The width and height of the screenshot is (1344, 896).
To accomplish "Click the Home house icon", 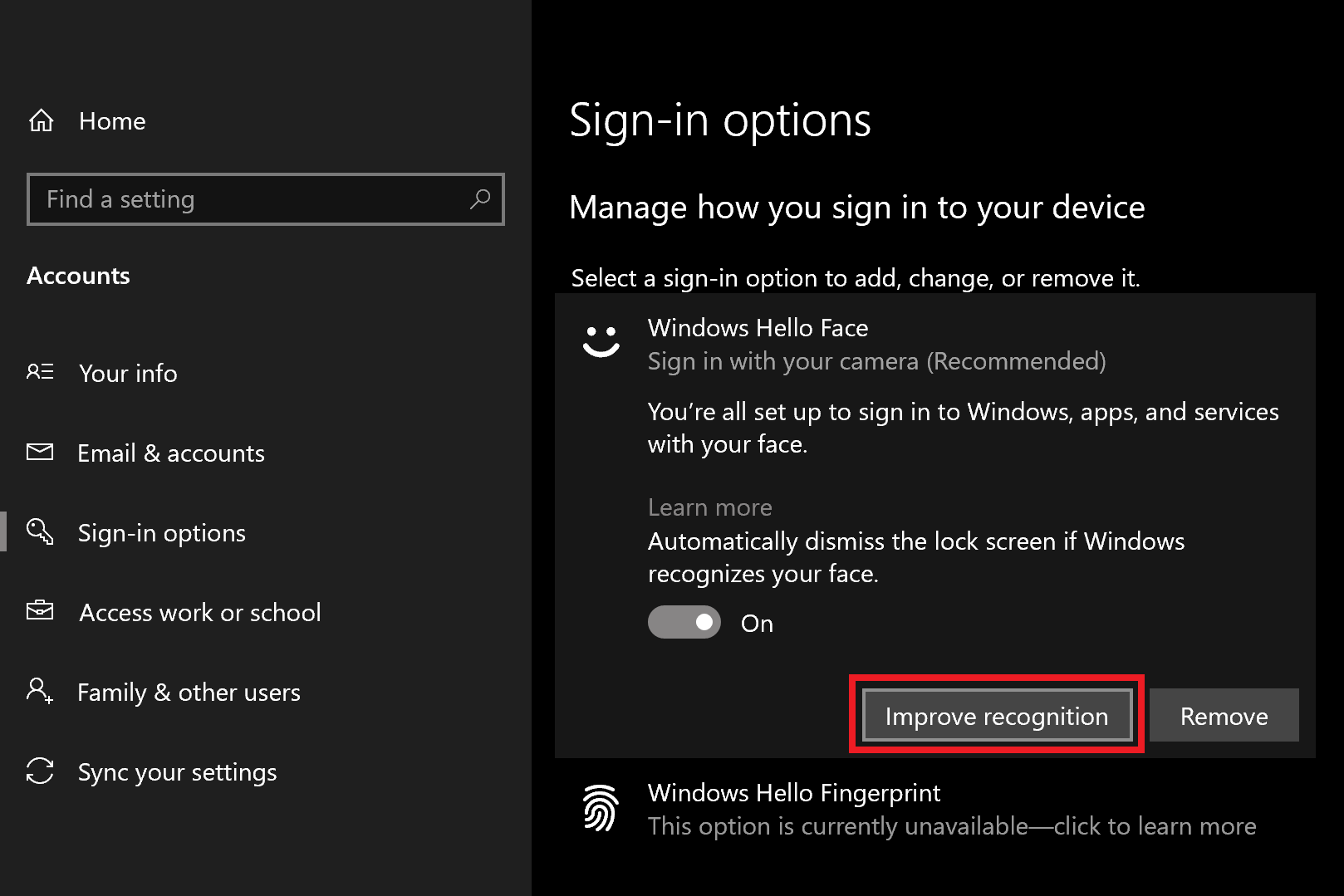I will point(41,121).
